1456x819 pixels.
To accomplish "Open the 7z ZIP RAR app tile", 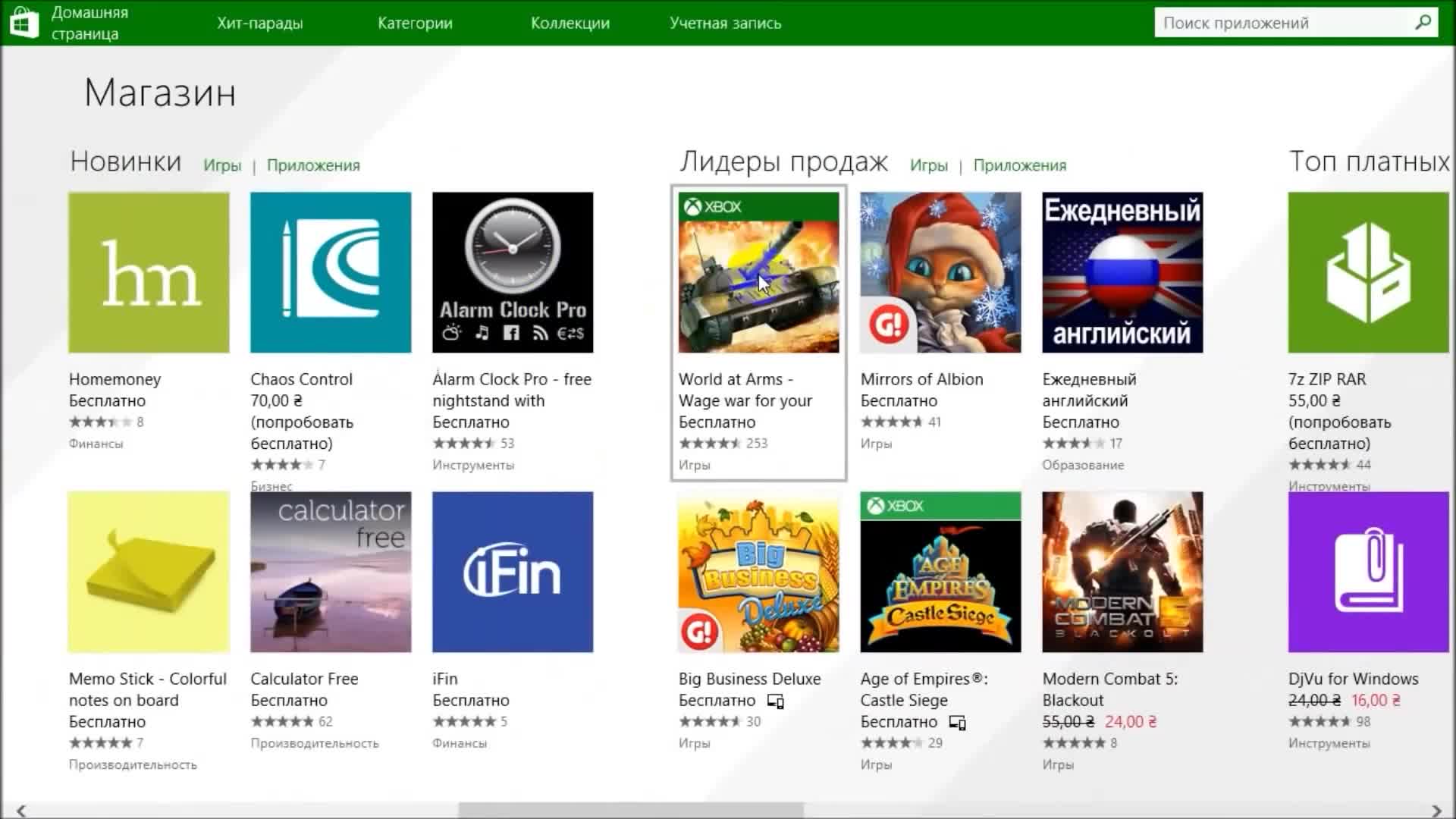I will pyautogui.click(x=1368, y=272).
